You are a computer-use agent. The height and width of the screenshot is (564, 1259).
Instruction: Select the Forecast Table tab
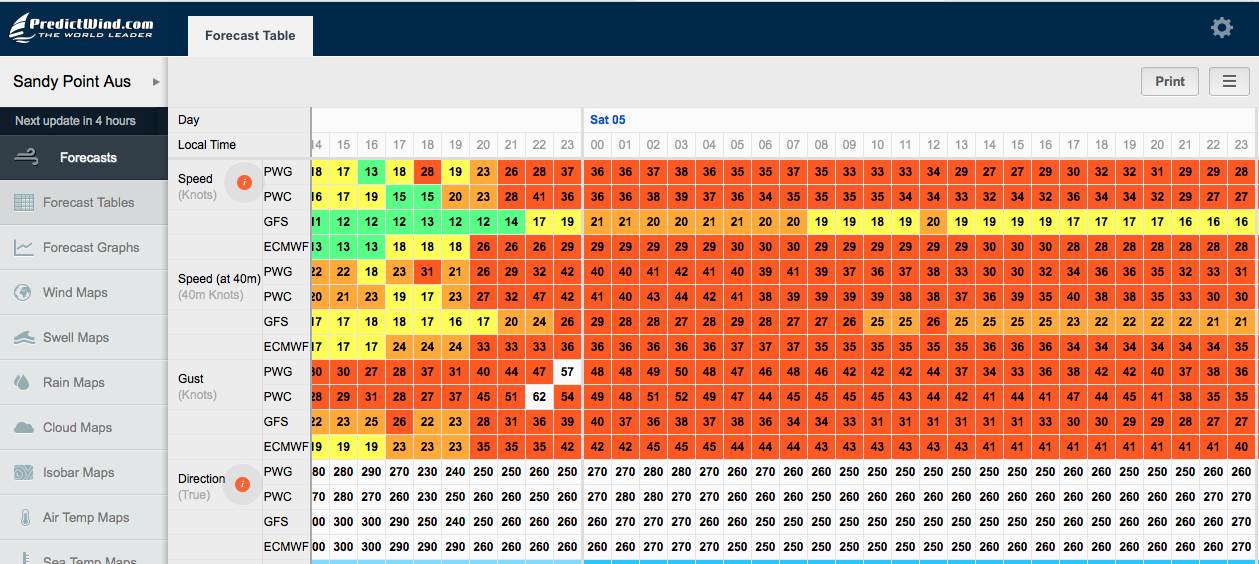[x=250, y=36]
